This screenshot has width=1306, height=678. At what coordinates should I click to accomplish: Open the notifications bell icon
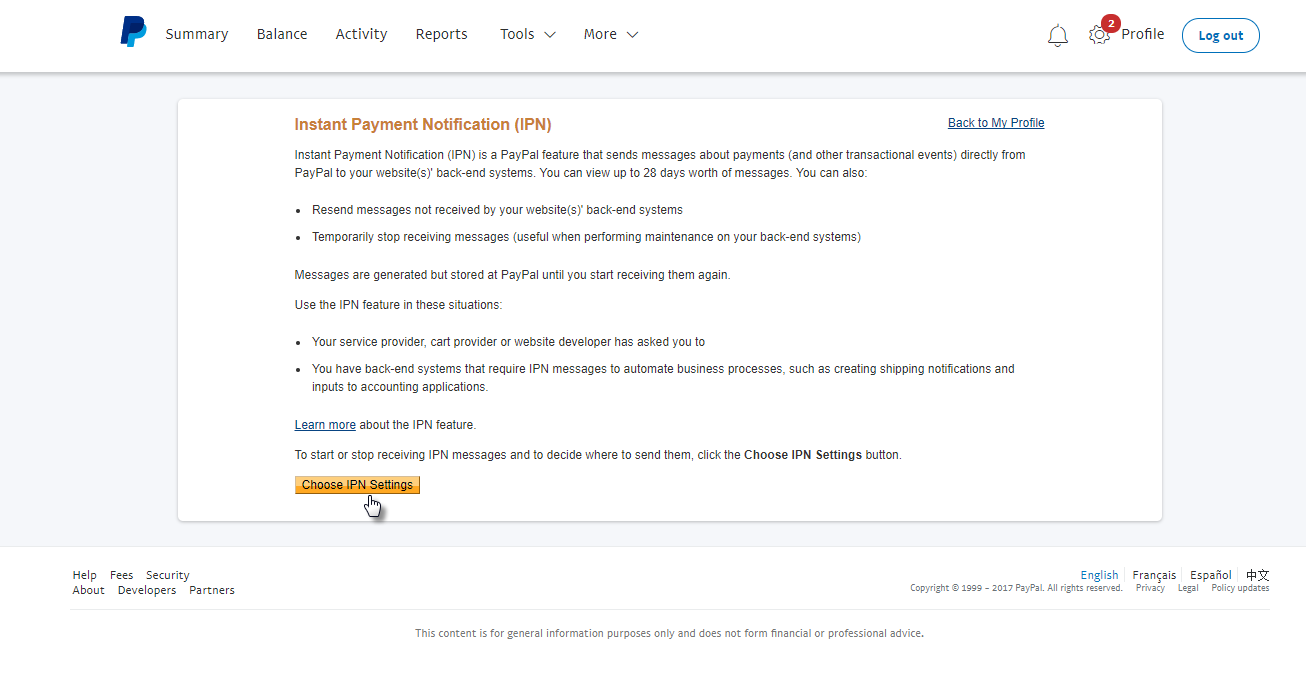pos(1057,36)
